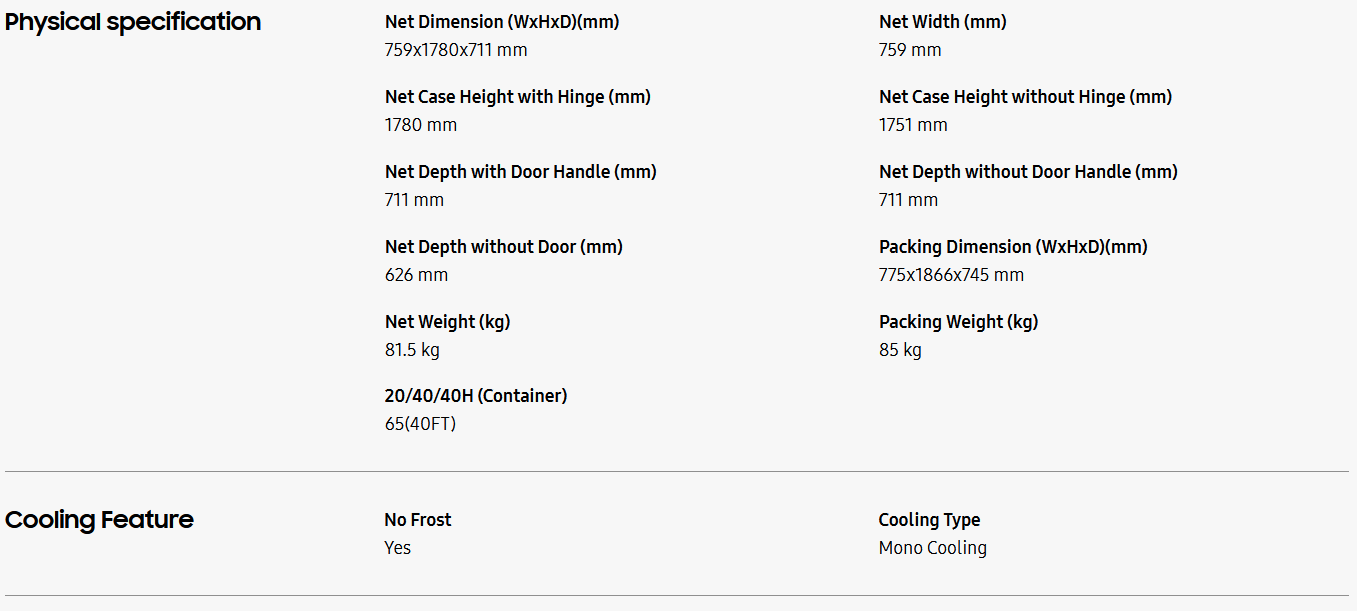1357x611 pixels.
Task: Click the Physical specification section heading
Action: tap(133, 22)
